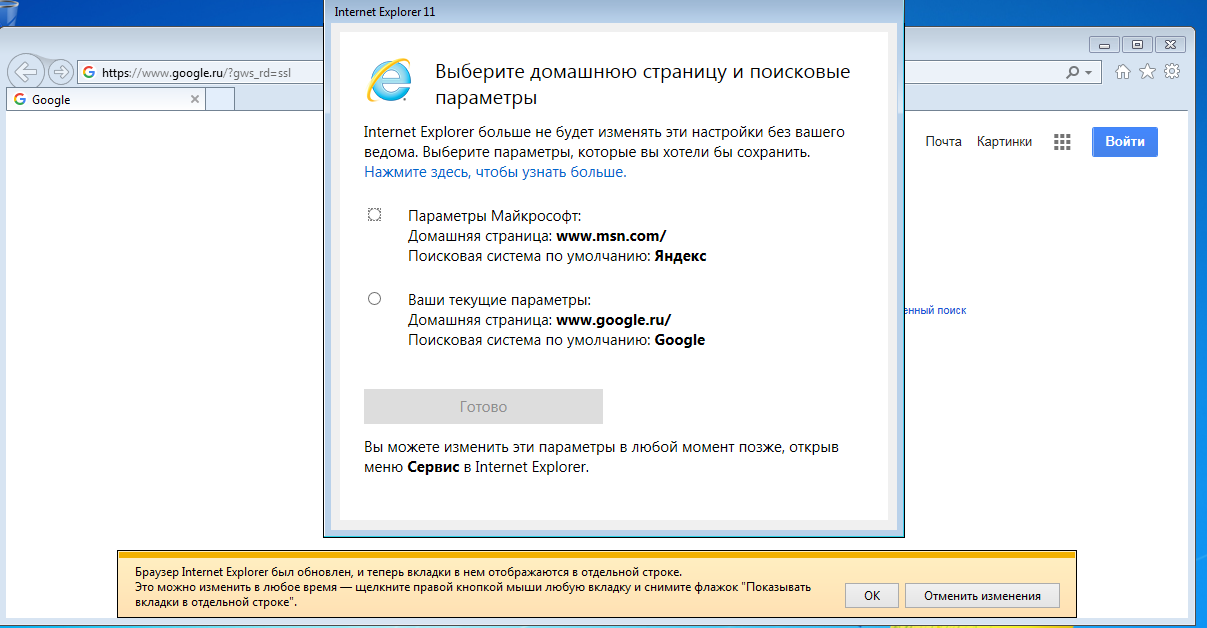1207x628 pixels.
Task: Select your current settings radio option
Action: click(x=375, y=298)
